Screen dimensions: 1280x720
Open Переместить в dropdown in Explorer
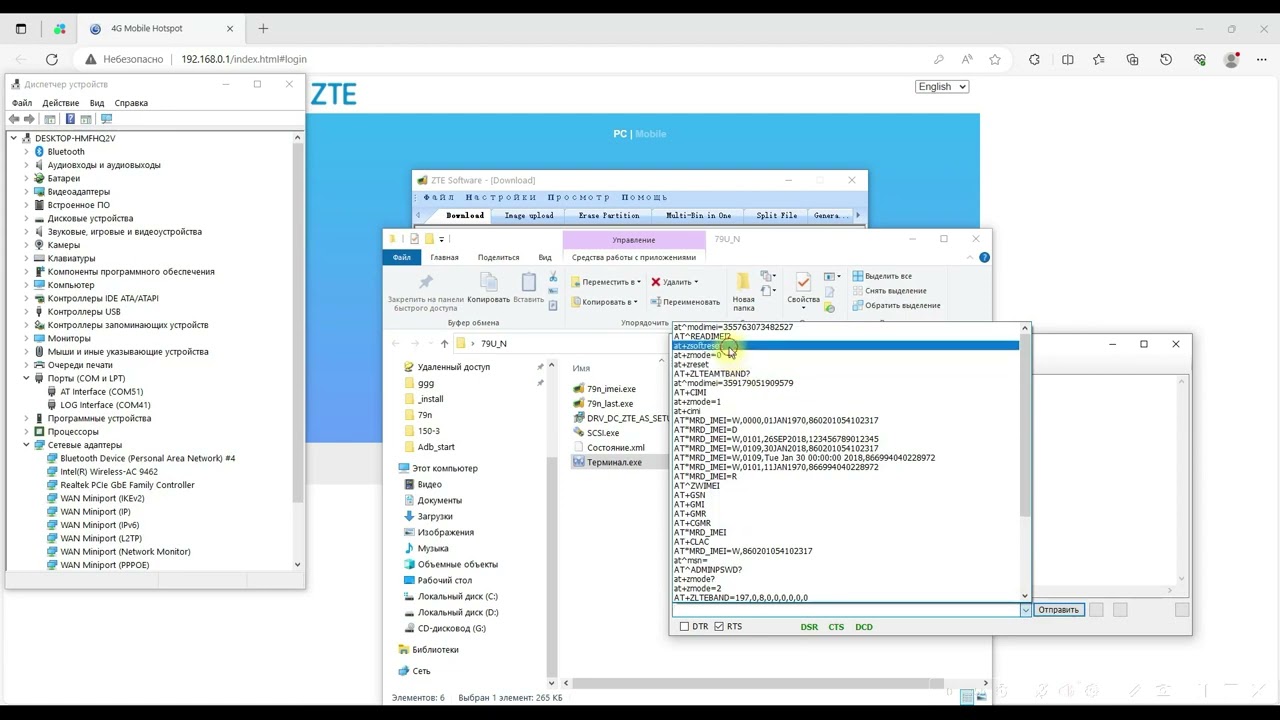(x=604, y=282)
